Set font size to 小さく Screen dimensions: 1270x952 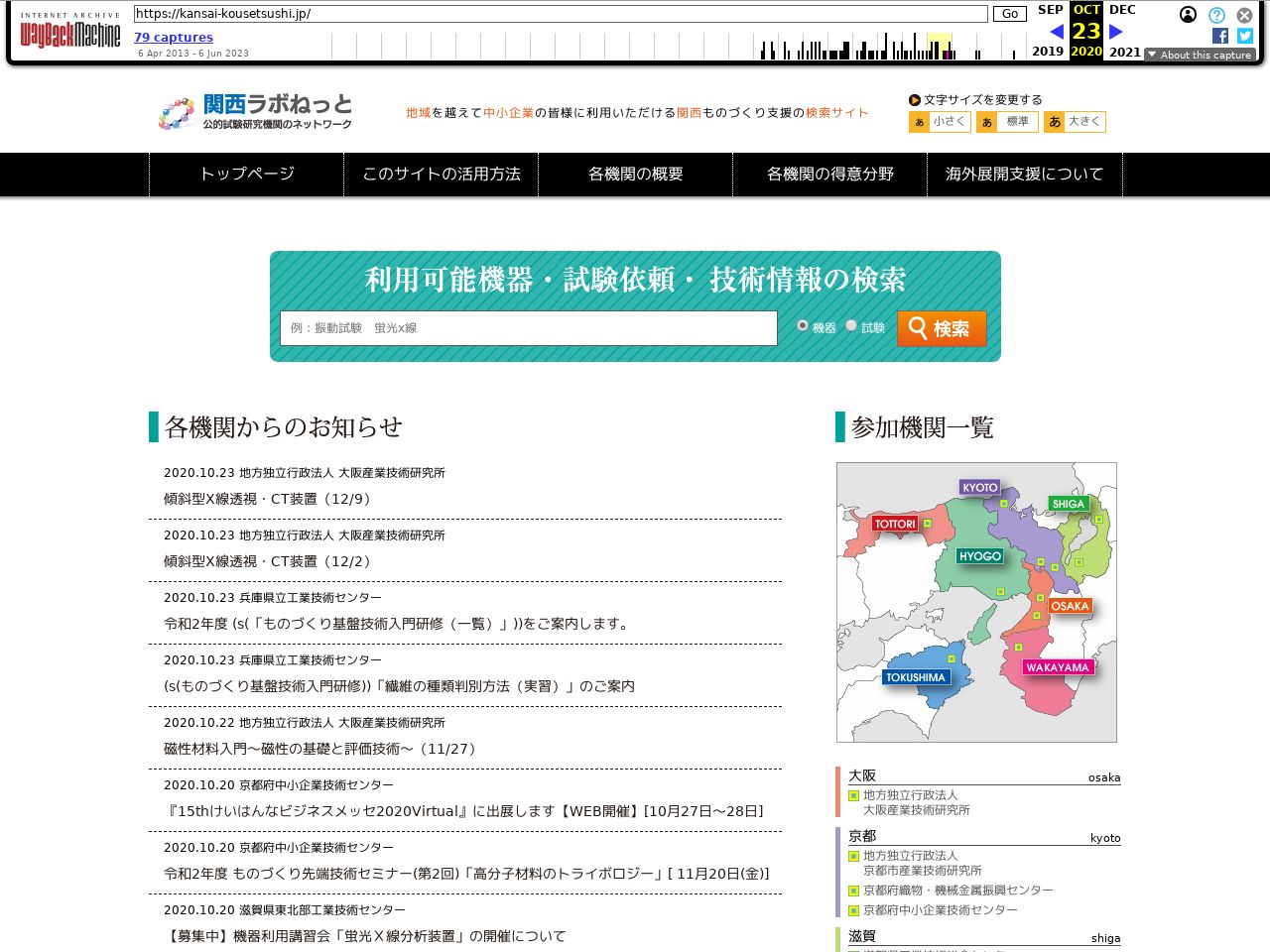[x=940, y=122]
